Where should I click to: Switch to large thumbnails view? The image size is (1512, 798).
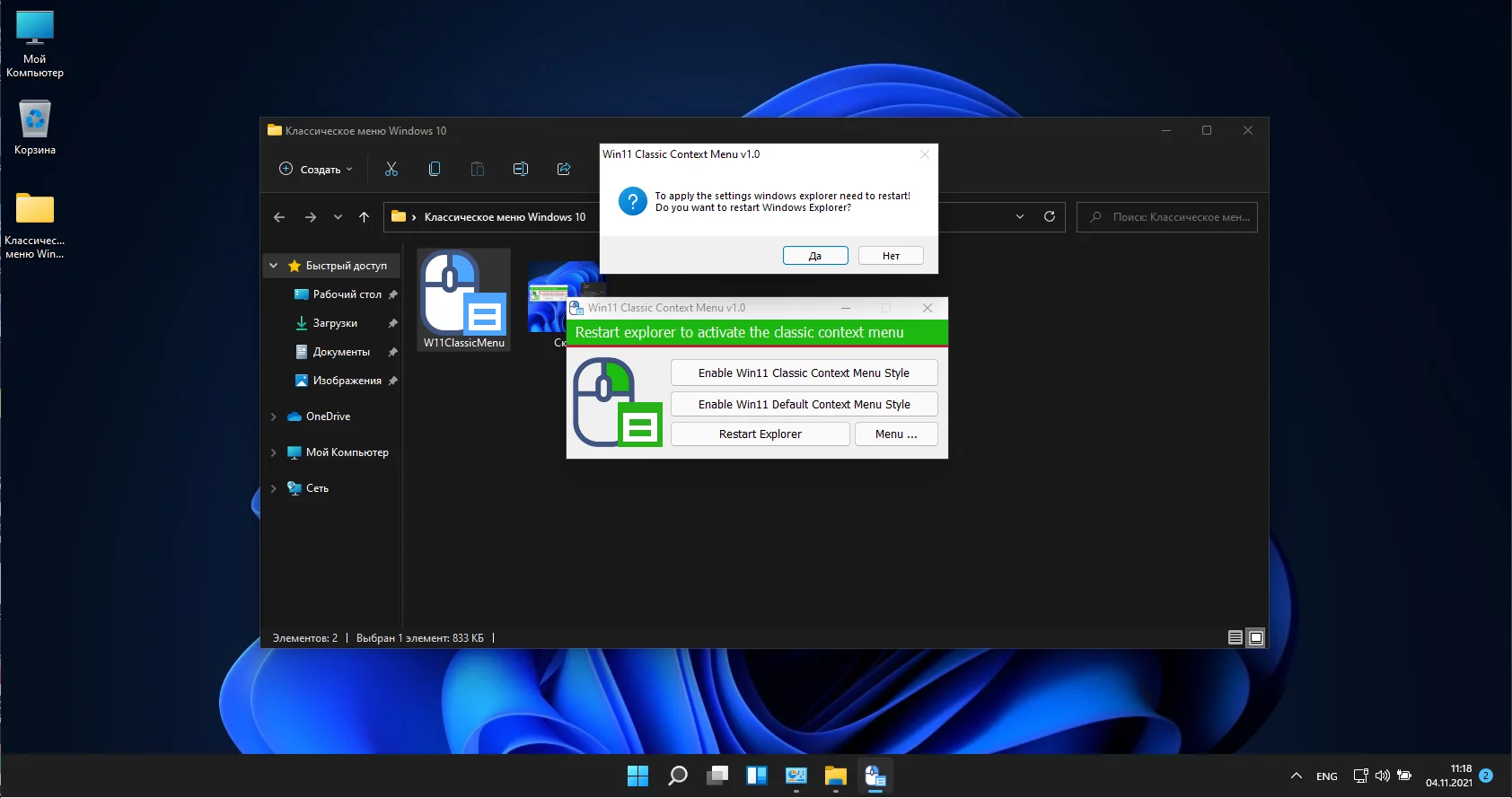[x=1256, y=637]
